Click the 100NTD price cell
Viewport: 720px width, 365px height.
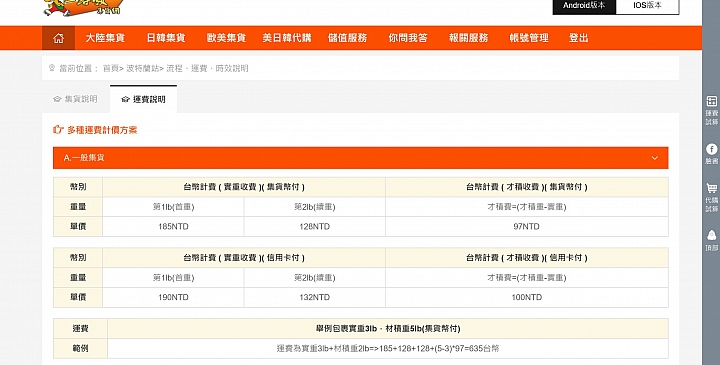coord(527,298)
